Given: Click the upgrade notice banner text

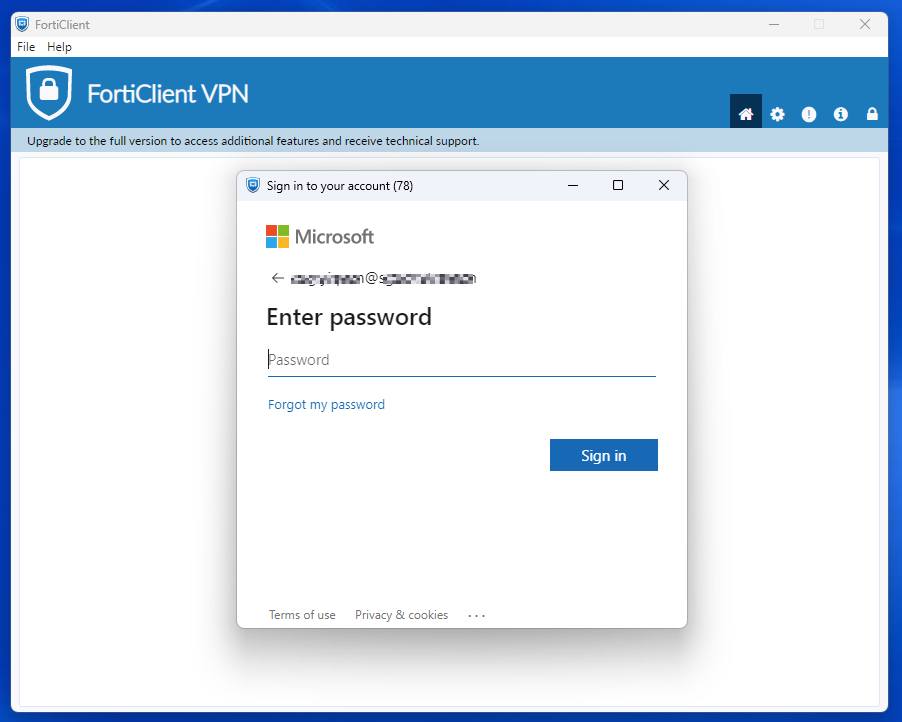Looking at the screenshot, I should pyautogui.click(x=252, y=141).
